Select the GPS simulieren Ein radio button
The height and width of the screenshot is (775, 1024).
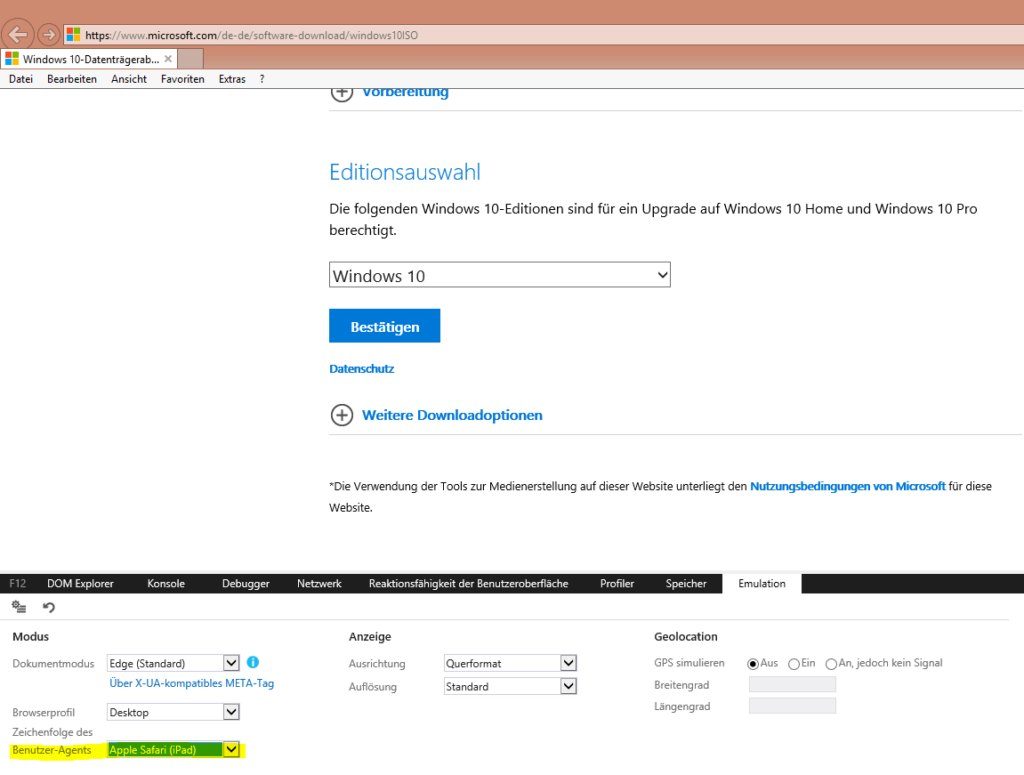(794, 664)
